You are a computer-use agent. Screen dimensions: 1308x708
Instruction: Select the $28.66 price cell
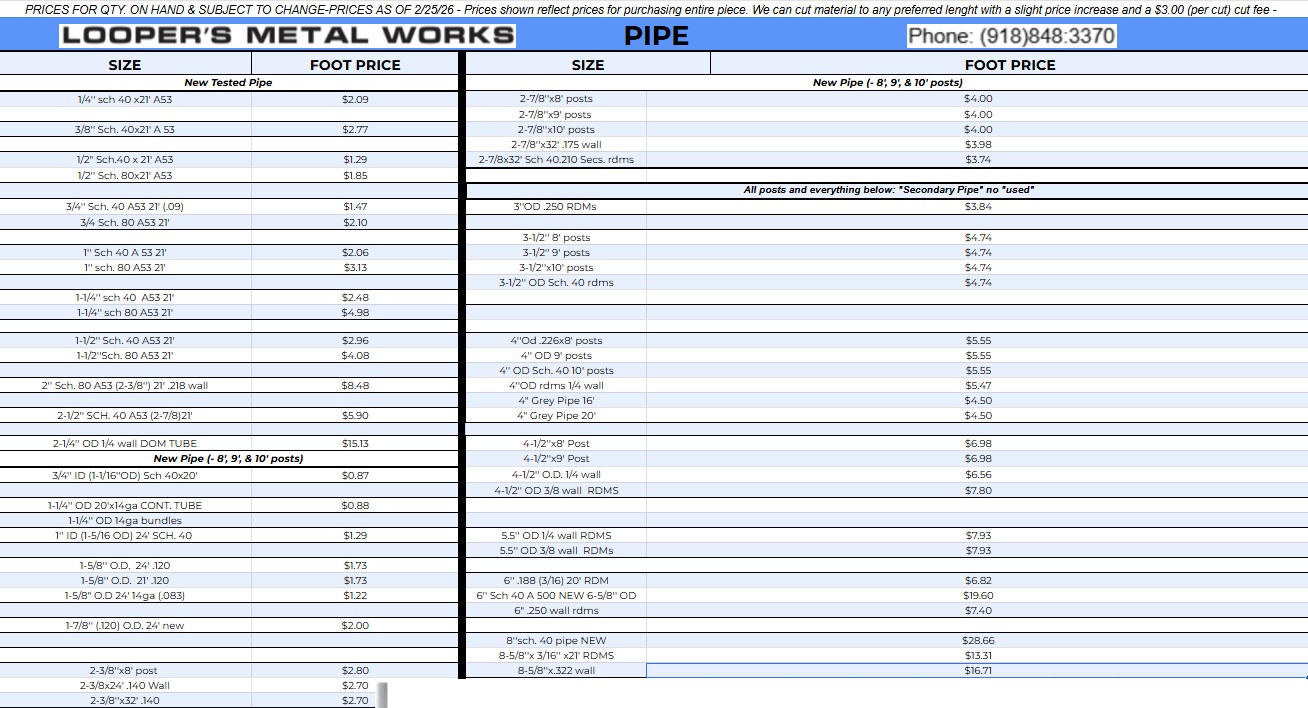pos(978,640)
